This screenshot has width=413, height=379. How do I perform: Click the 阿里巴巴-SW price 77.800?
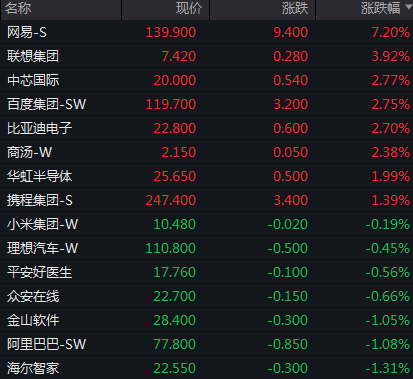pos(174,344)
